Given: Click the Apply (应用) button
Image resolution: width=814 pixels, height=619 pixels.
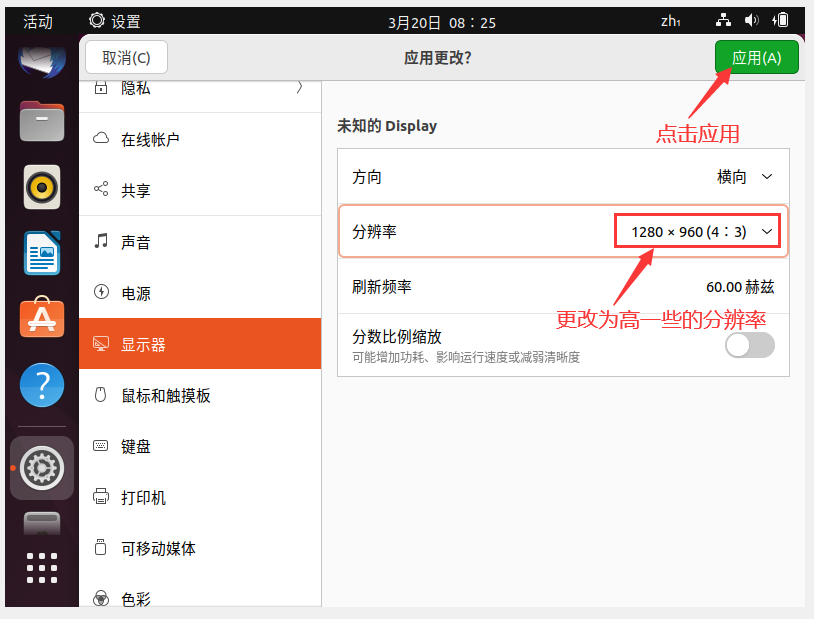Looking at the screenshot, I should click(756, 57).
